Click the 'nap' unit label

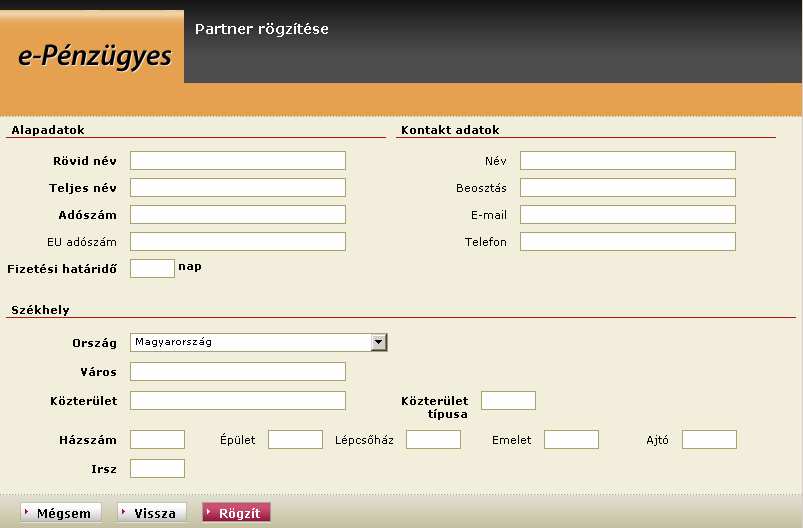tap(190, 266)
